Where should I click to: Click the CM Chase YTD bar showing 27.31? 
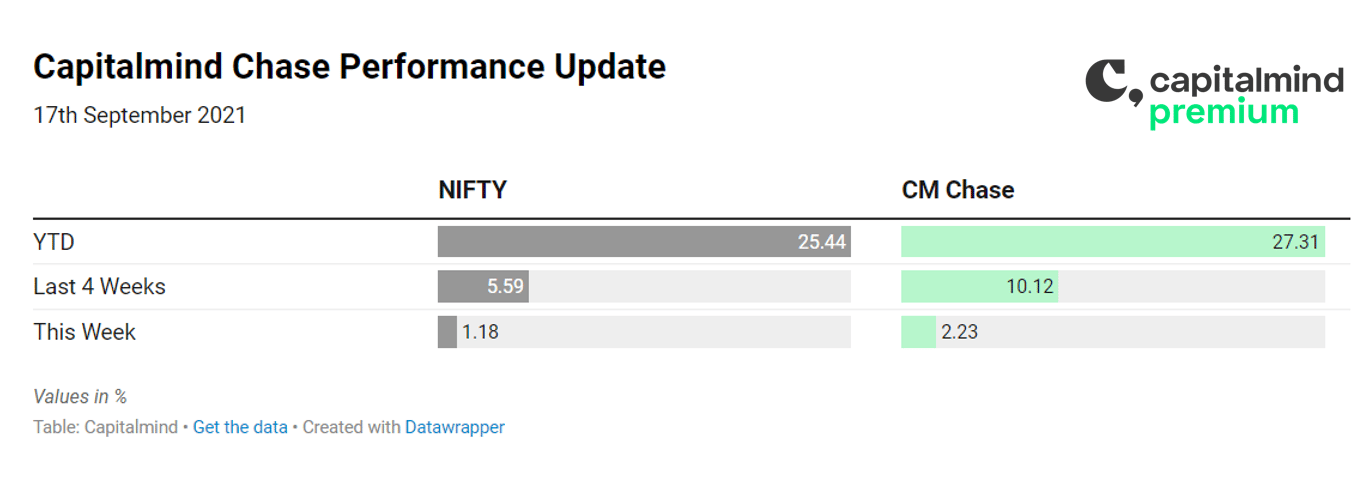(1113, 242)
